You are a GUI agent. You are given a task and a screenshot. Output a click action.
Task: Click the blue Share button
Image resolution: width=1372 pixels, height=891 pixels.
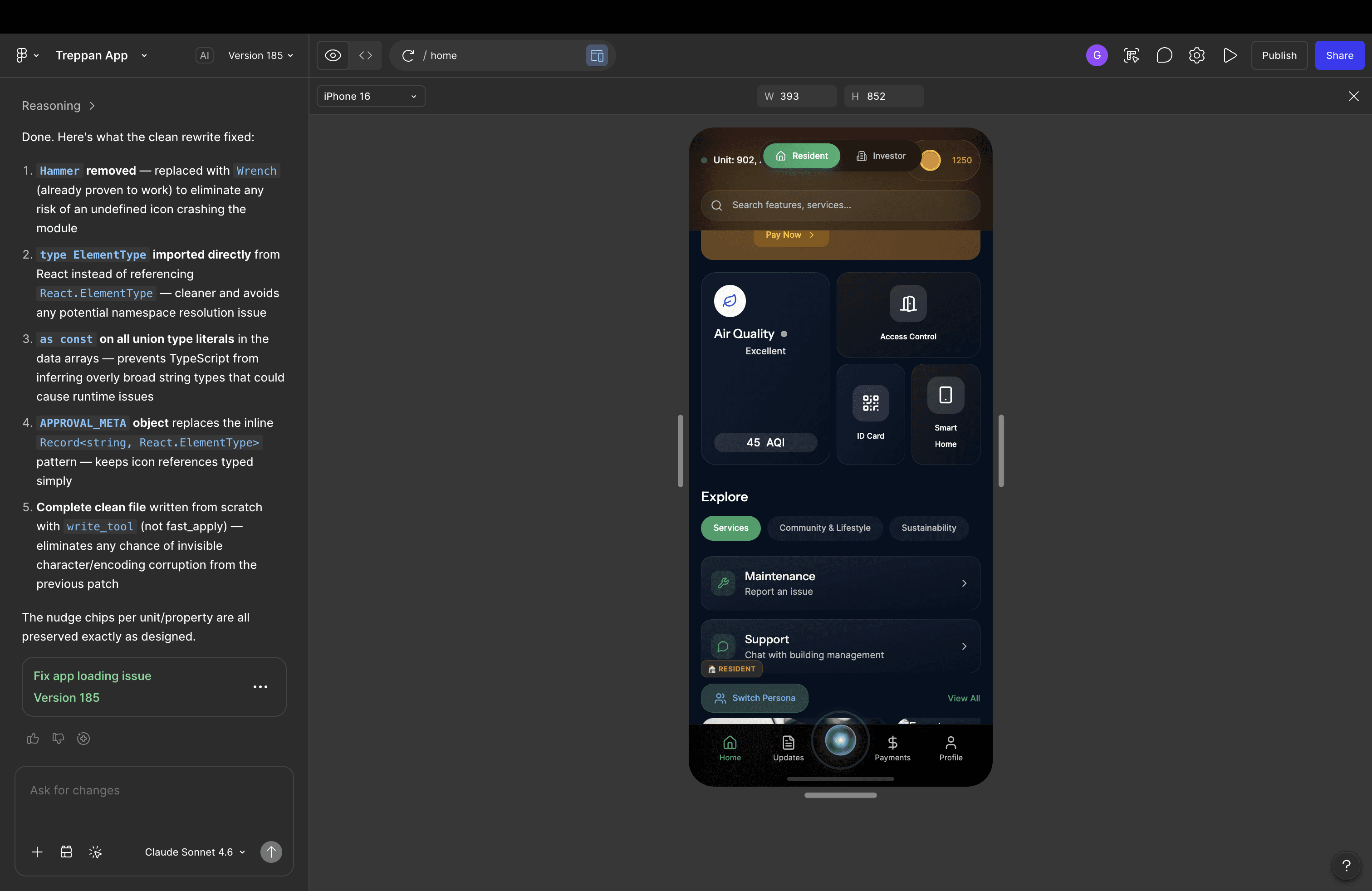(1339, 55)
